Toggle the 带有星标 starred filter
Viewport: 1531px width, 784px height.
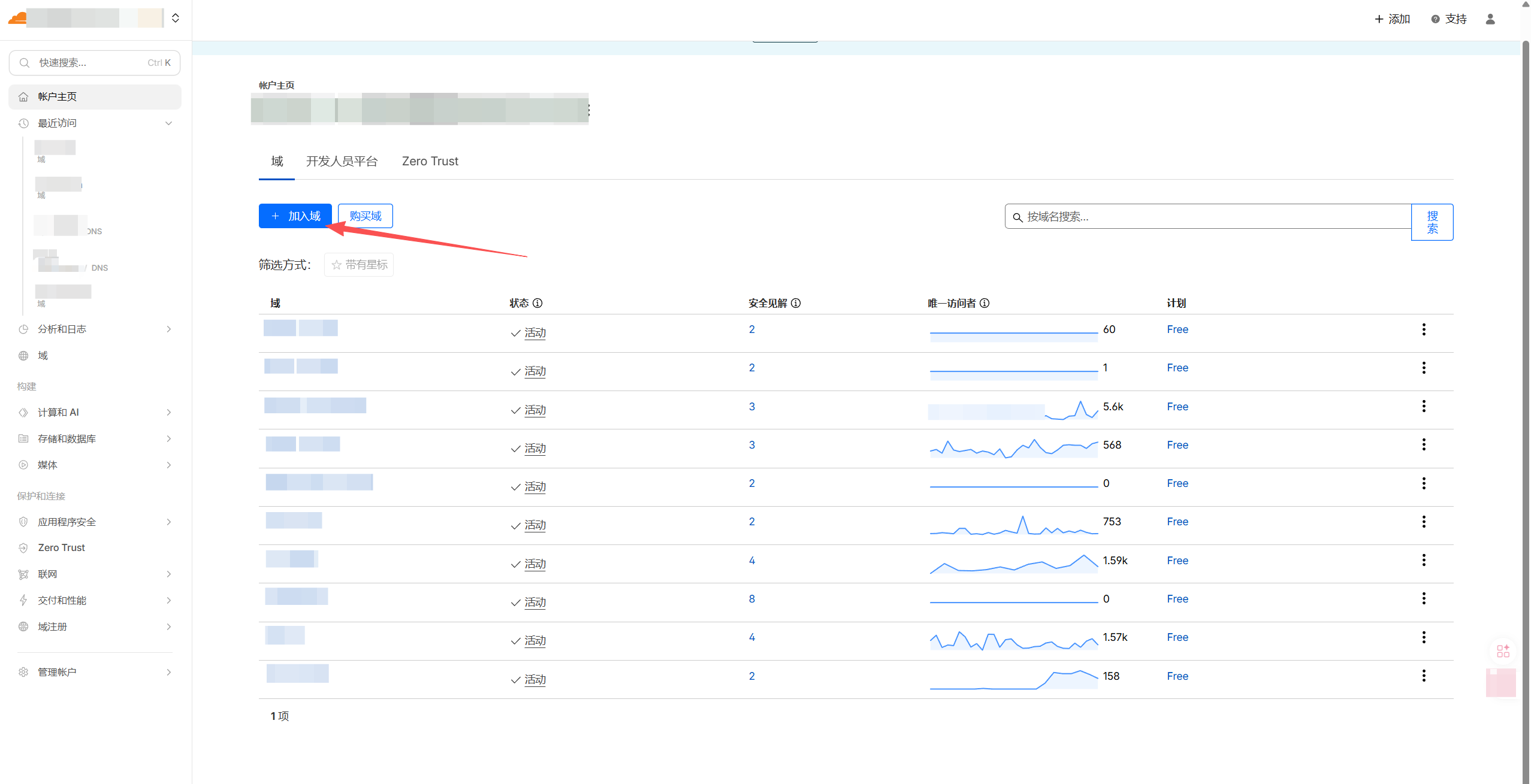359,265
